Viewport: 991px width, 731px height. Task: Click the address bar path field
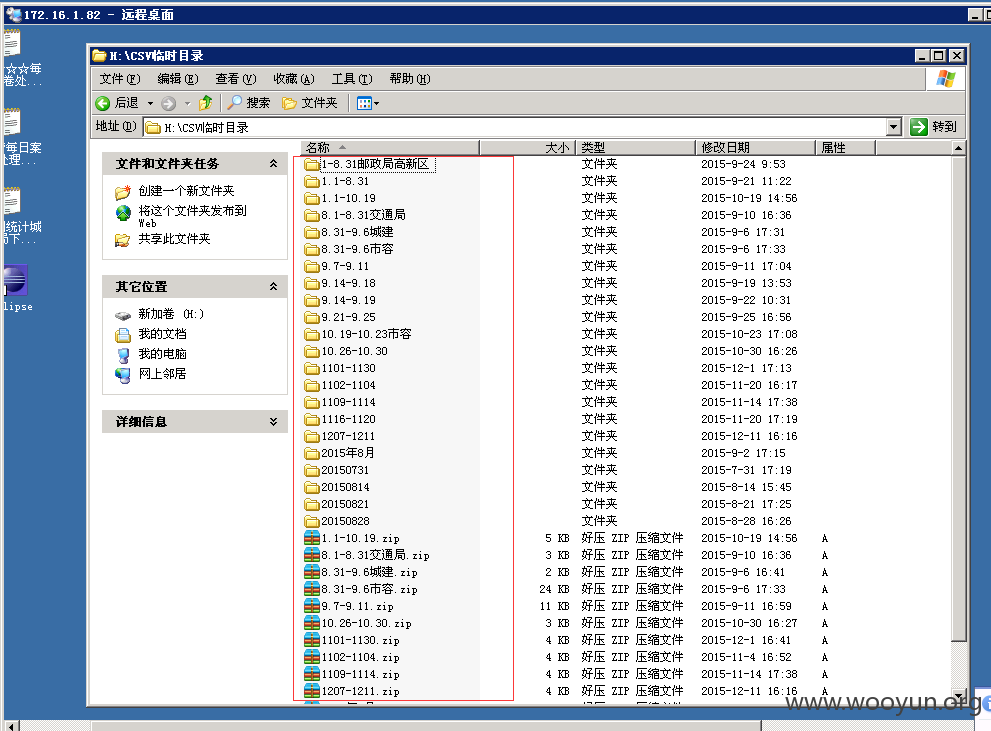click(514, 128)
